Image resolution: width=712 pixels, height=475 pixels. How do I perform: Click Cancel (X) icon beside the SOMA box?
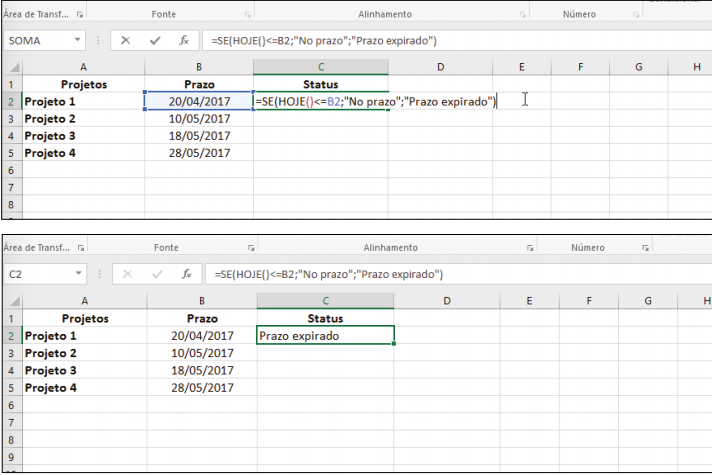pyautogui.click(x=125, y=41)
